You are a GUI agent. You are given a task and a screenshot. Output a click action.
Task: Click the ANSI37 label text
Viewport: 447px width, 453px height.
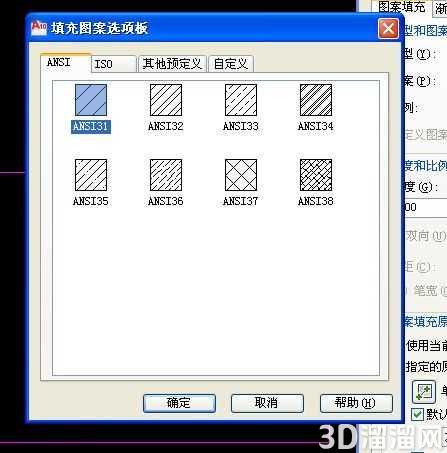pyautogui.click(x=241, y=201)
